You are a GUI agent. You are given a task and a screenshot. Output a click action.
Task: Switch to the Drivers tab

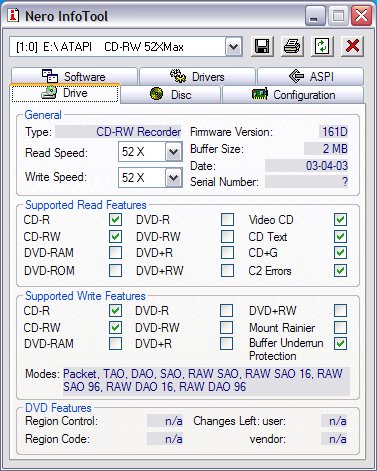pos(197,76)
